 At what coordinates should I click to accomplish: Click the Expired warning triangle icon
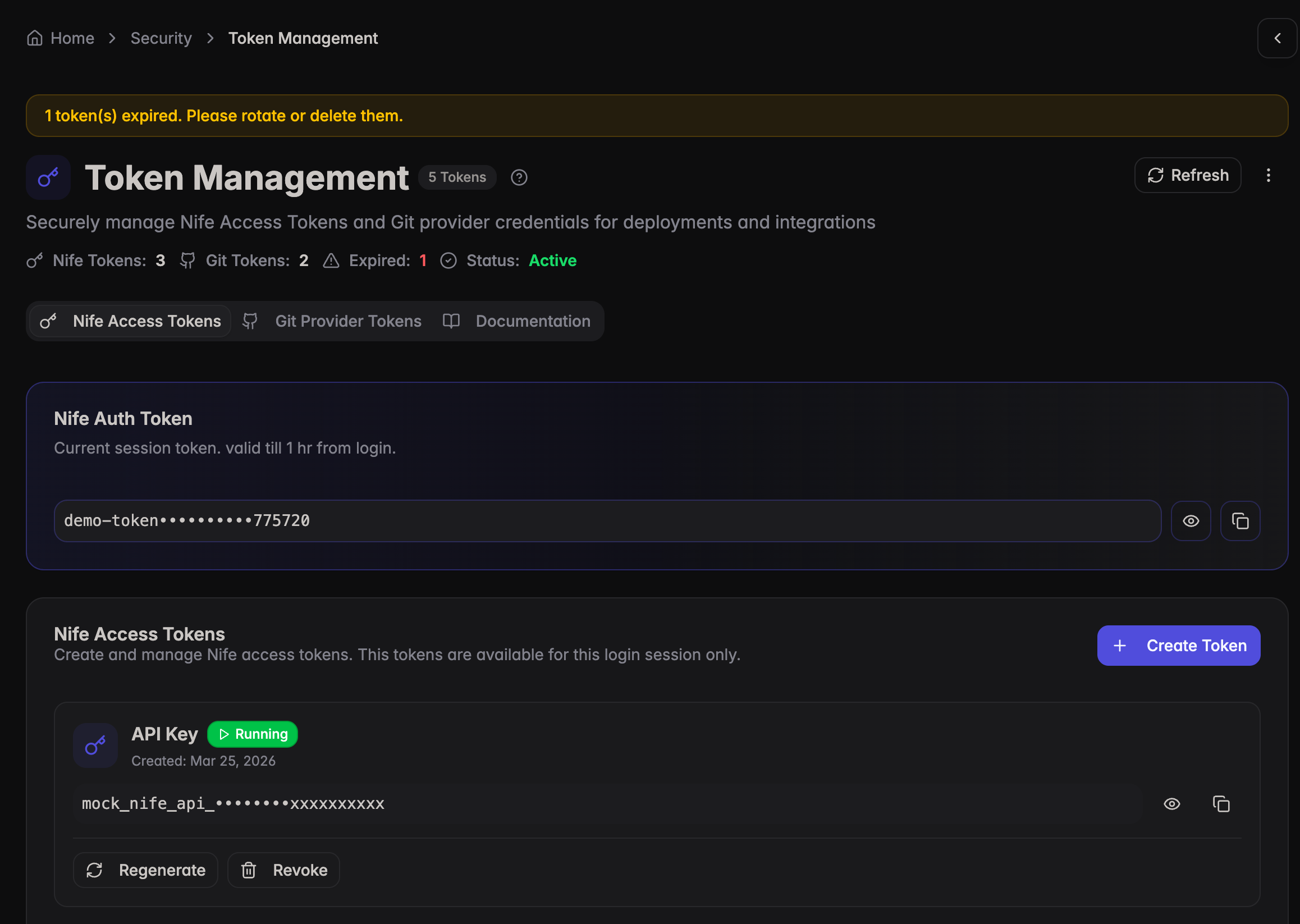coord(331,260)
